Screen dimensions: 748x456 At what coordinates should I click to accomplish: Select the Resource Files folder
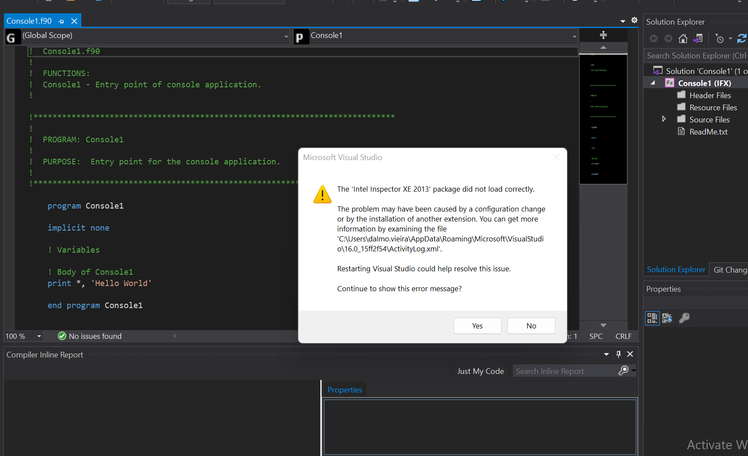[713, 108]
